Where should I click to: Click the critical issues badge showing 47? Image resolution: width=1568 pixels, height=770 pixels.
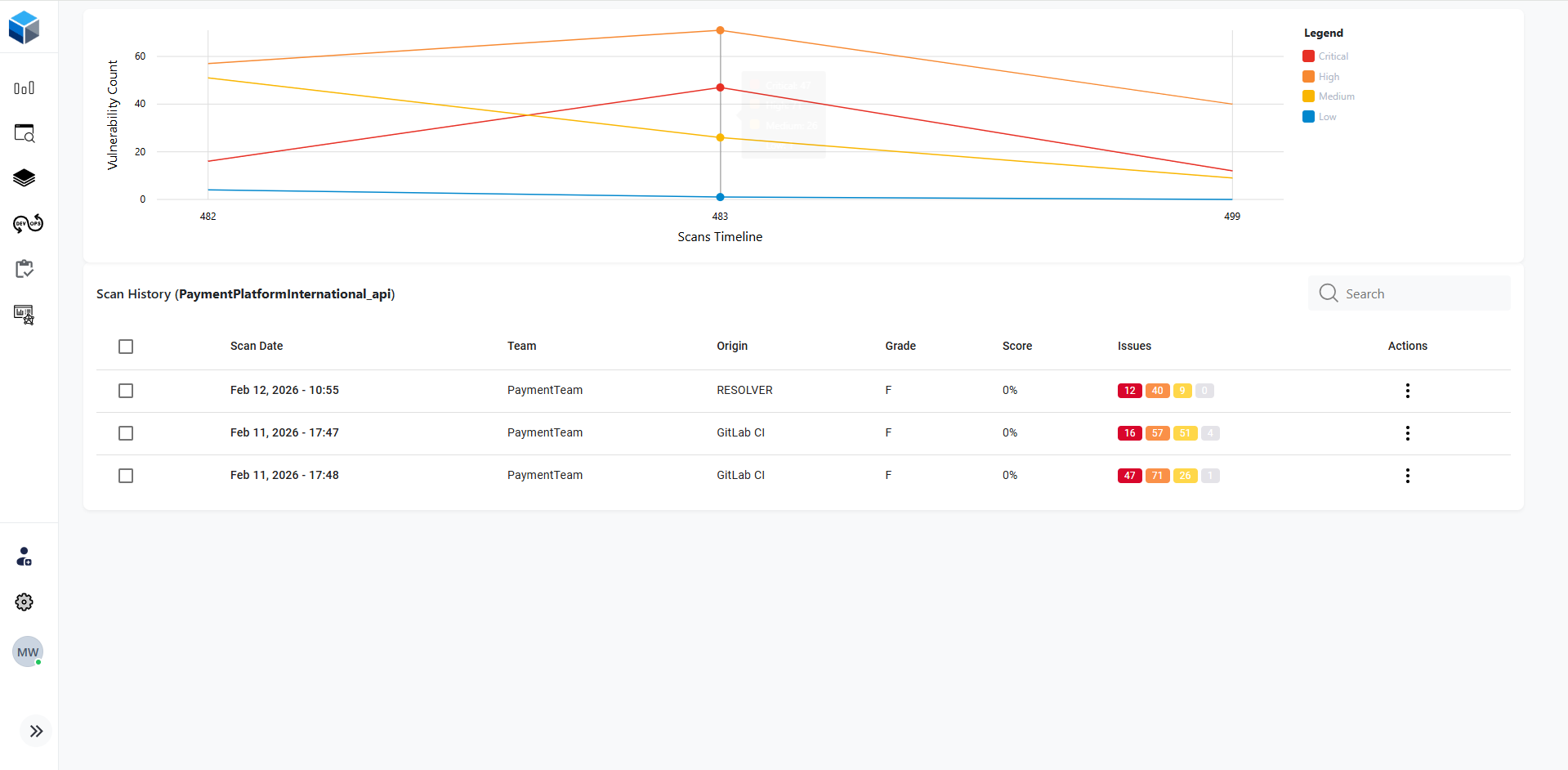tap(1129, 476)
